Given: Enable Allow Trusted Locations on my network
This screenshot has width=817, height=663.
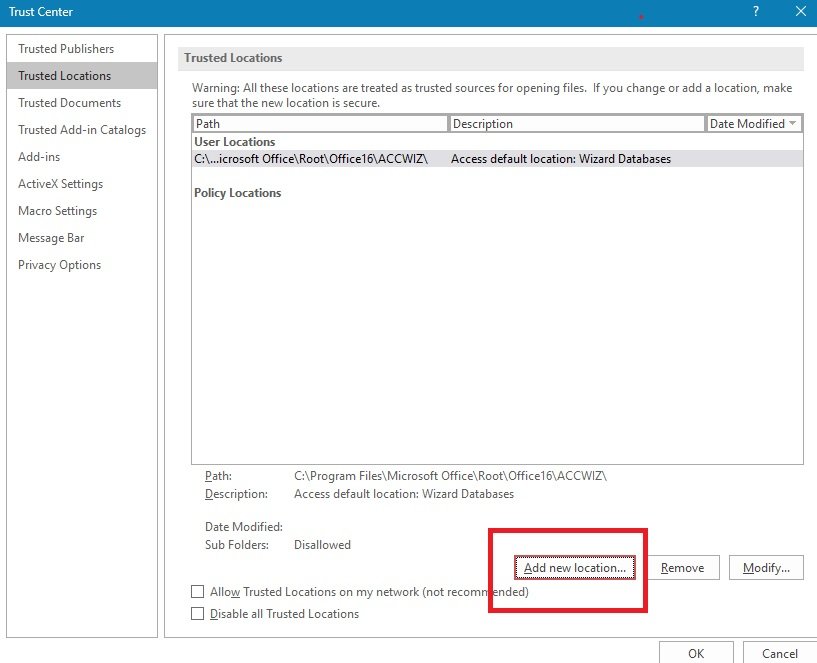Looking at the screenshot, I should (x=198, y=592).
